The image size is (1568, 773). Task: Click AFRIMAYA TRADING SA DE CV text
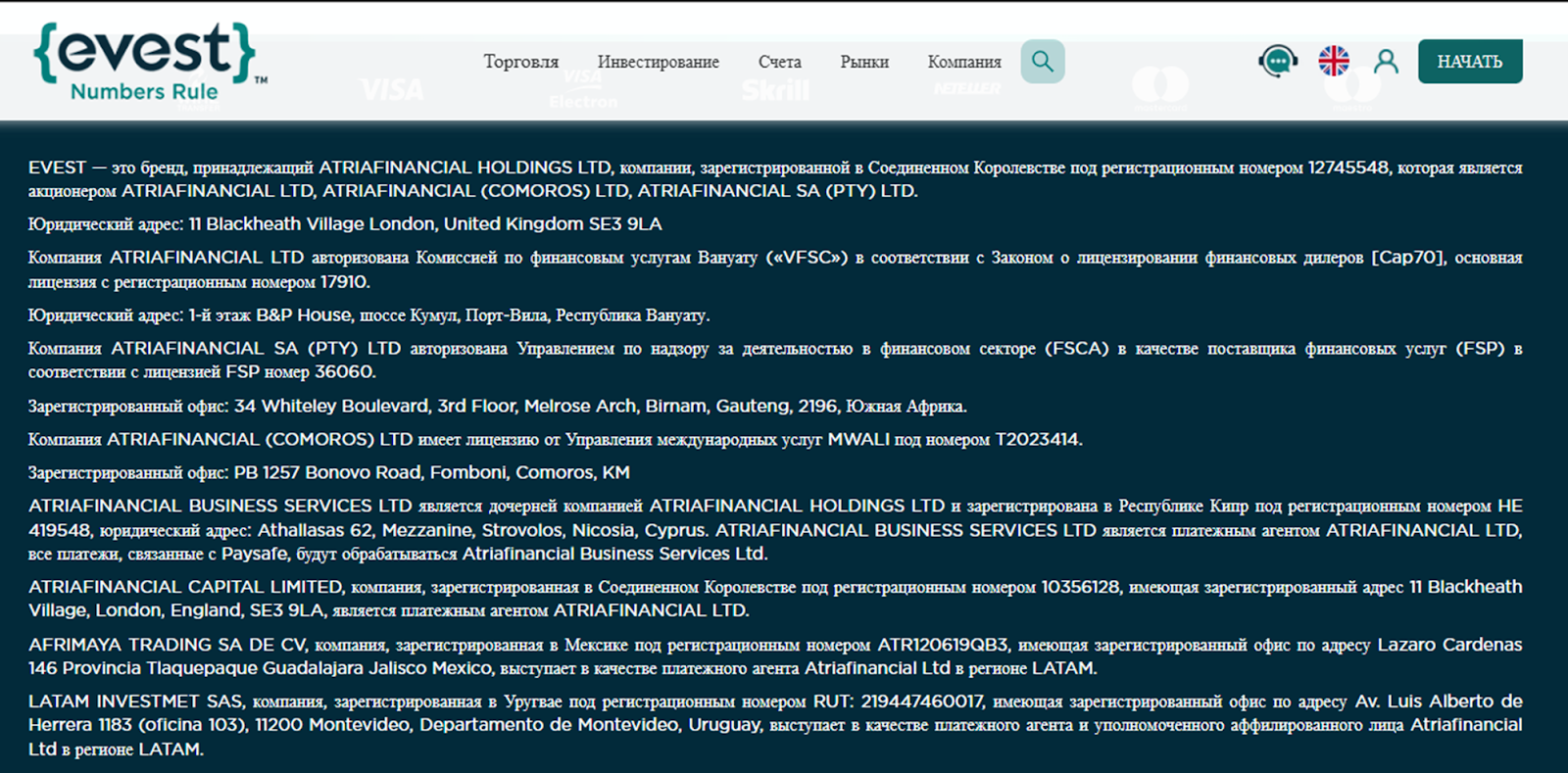click(x=168, y=645)
